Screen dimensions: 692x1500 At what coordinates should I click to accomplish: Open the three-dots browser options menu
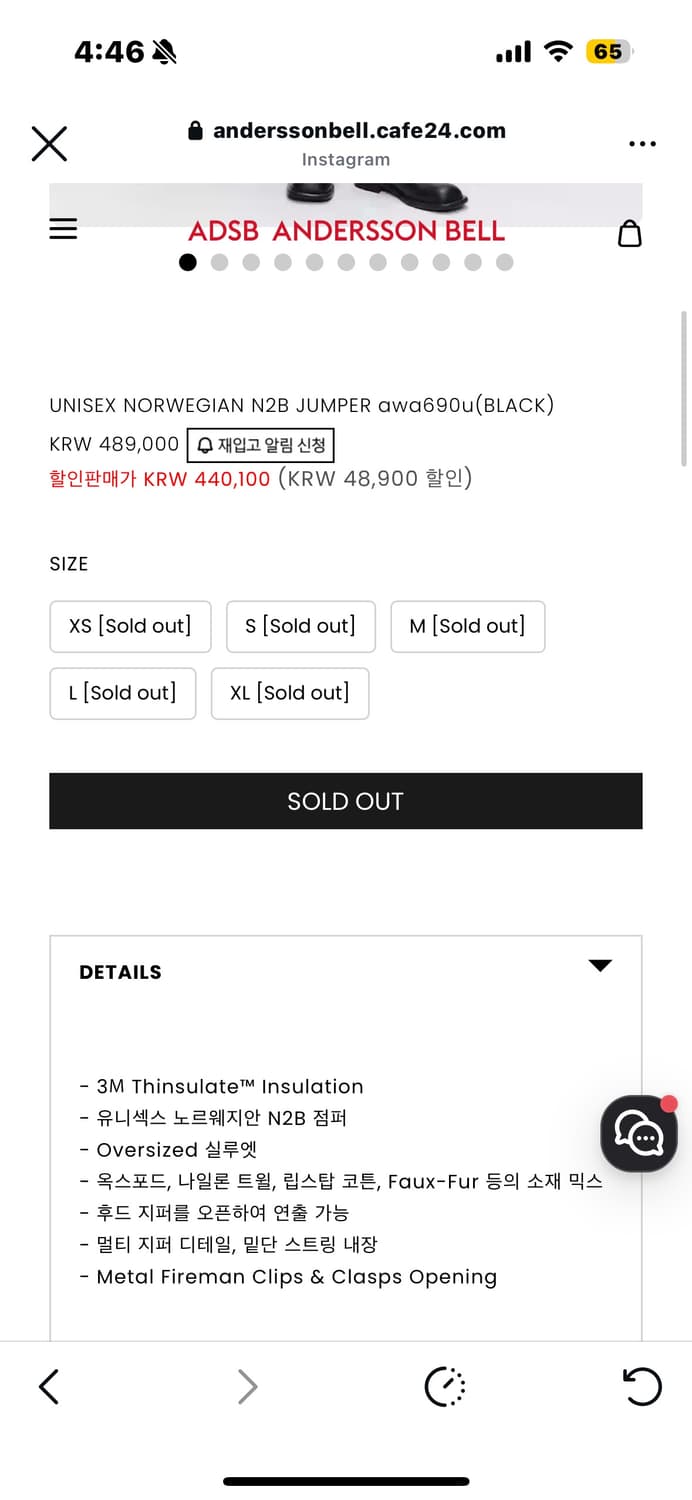click(642, 144)
